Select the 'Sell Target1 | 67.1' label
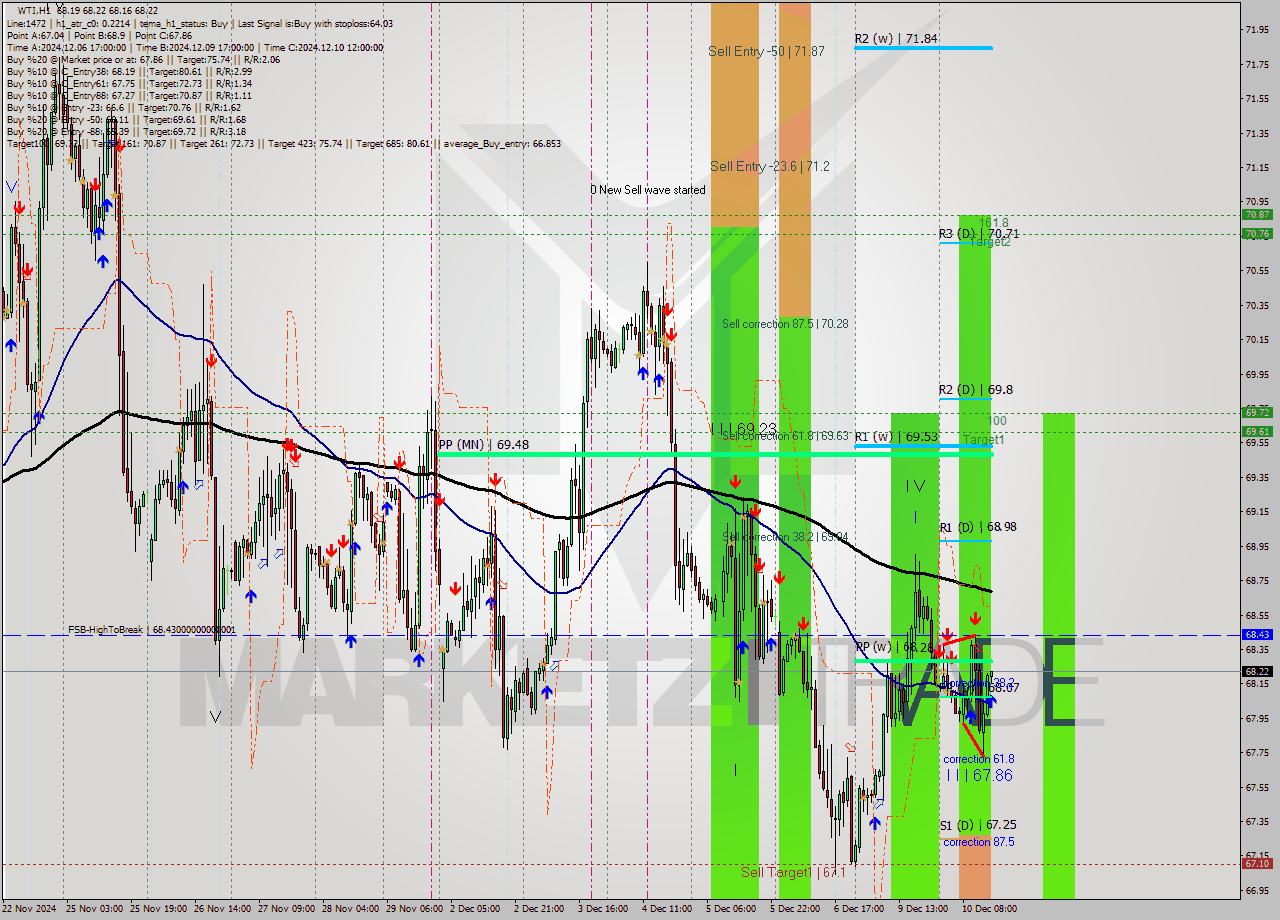Viewport: 1280px width, 920px height. 793,872
